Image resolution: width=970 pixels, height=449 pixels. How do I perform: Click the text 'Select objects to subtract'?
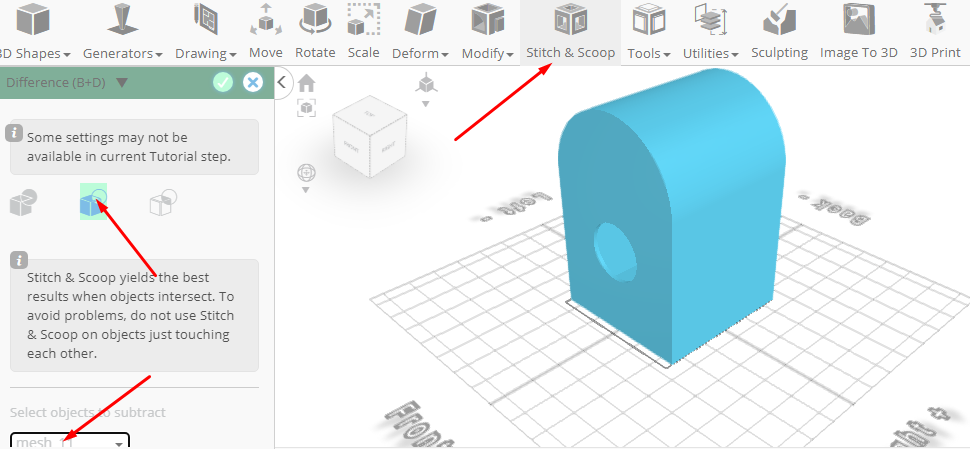[x=88, y=413]
